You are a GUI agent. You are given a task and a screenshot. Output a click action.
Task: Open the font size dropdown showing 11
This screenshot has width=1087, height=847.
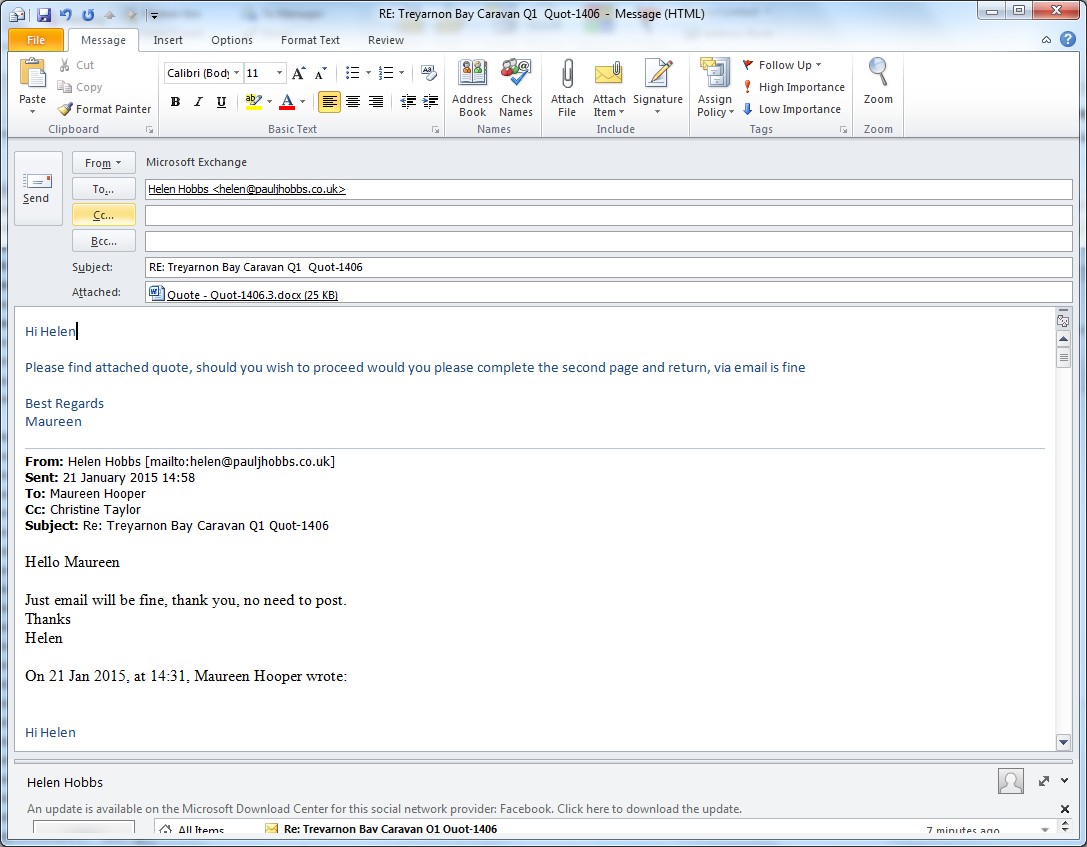tap(279, 73)
